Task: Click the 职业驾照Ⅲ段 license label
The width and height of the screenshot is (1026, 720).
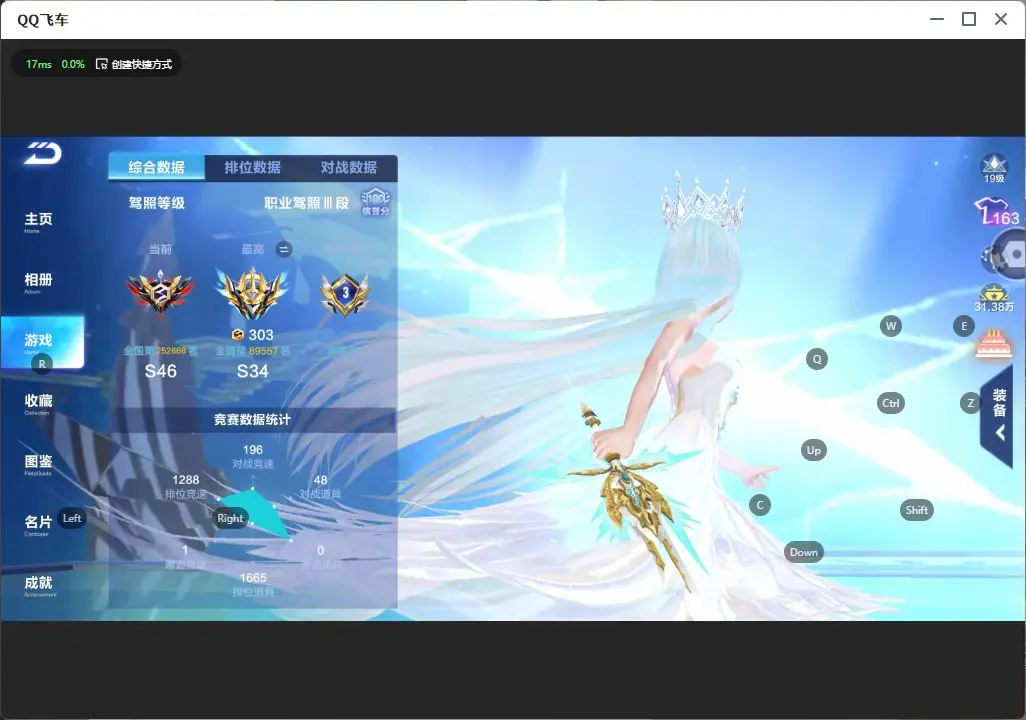Action: pyautogui.click(x=306, y=204)
